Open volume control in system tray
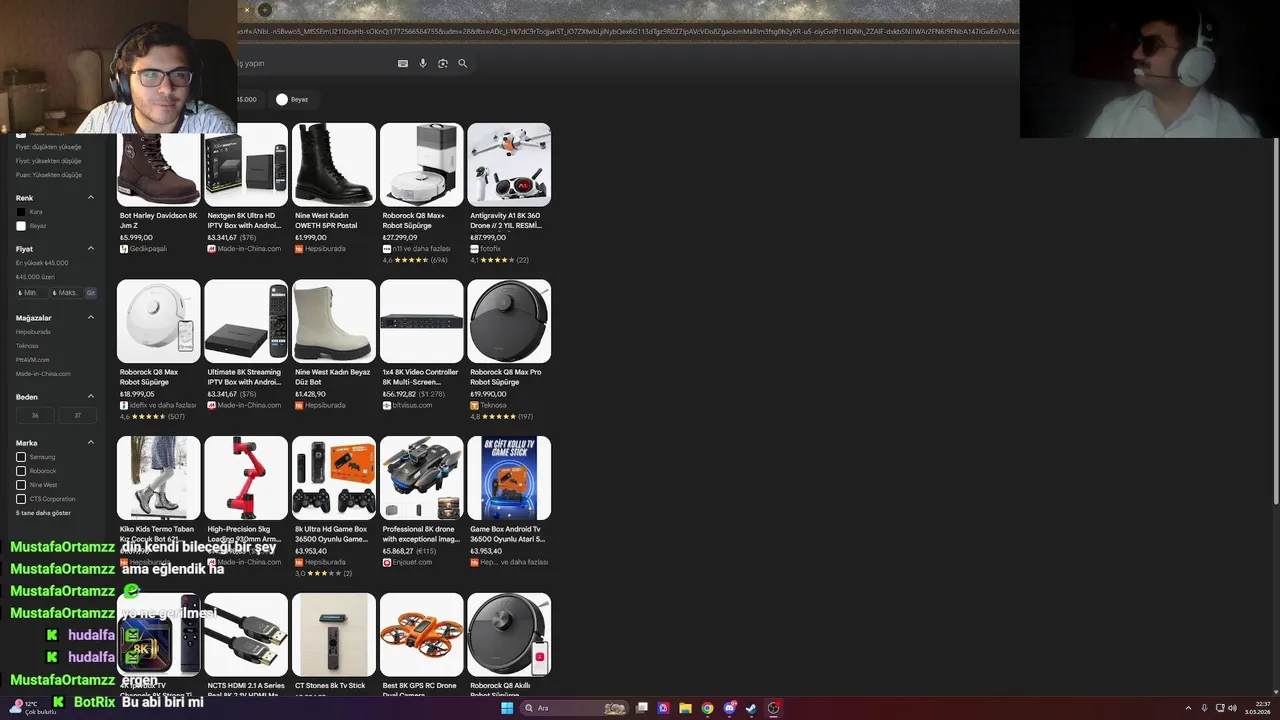The width and height of the screenshot is (1280, 720). pos(1232,708)
